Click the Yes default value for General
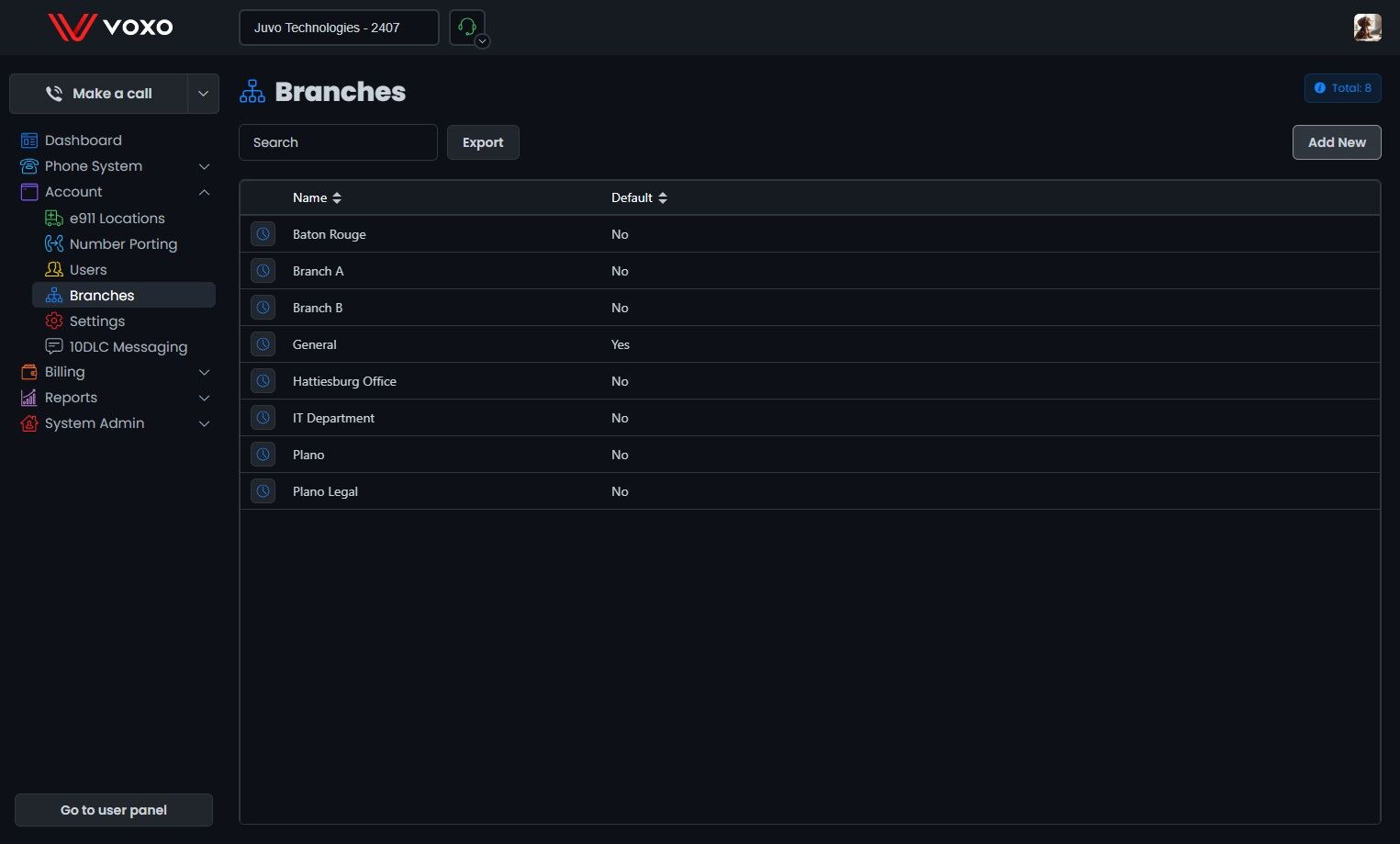 point(621,344)
